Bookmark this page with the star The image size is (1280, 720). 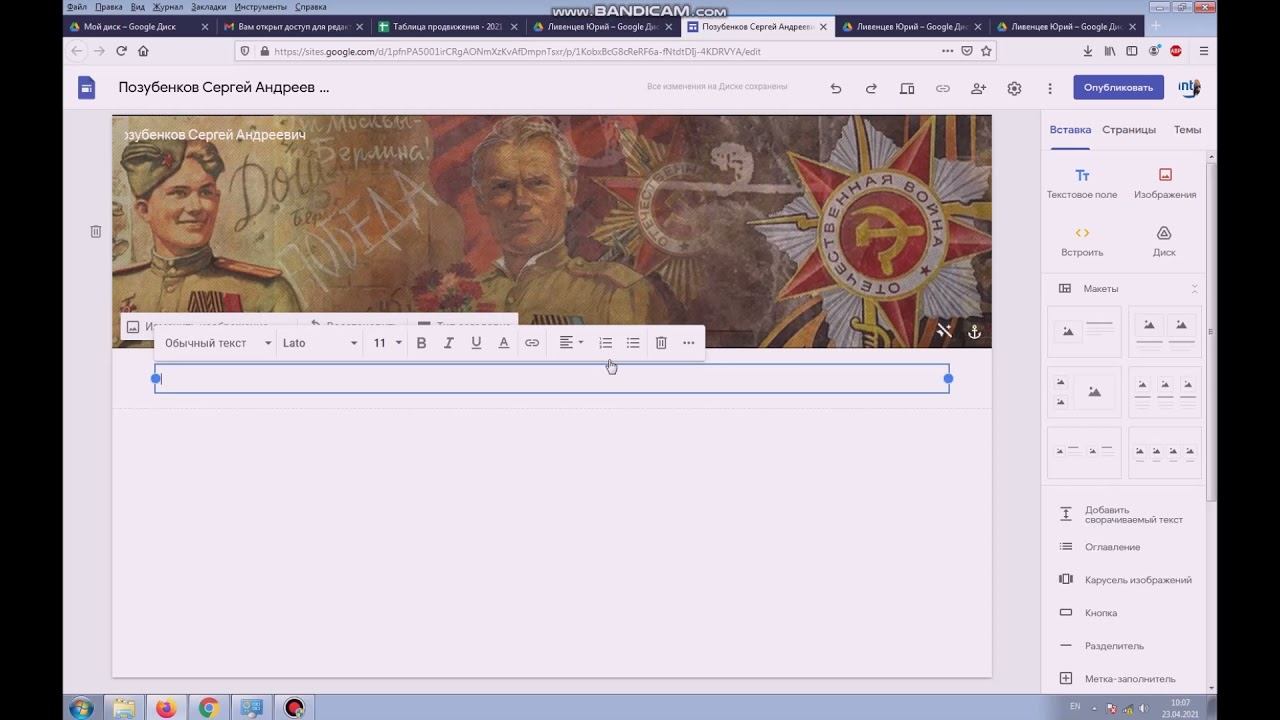986,51
